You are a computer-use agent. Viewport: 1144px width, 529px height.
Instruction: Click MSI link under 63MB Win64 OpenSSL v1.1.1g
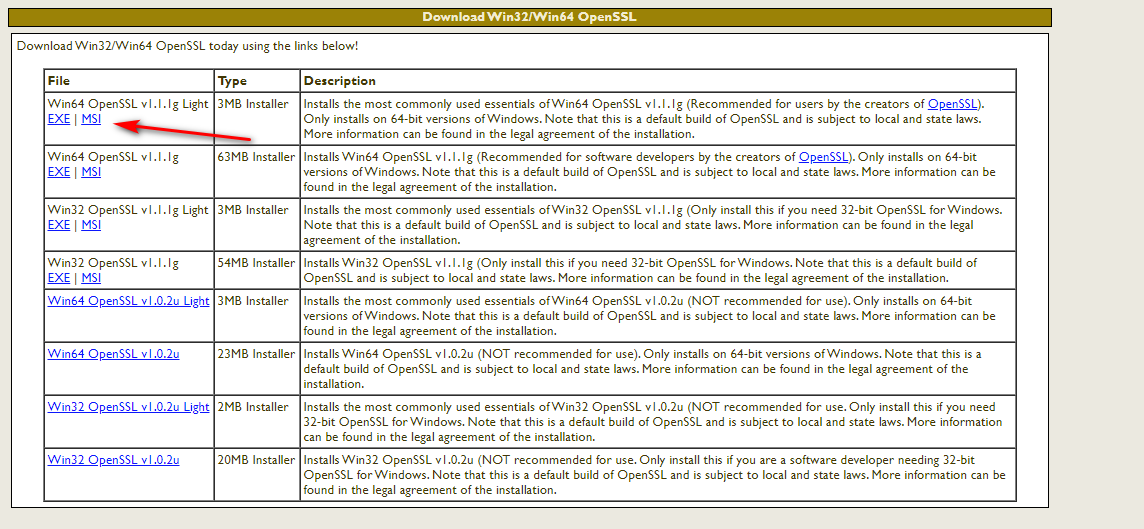(x=91, y=172)
